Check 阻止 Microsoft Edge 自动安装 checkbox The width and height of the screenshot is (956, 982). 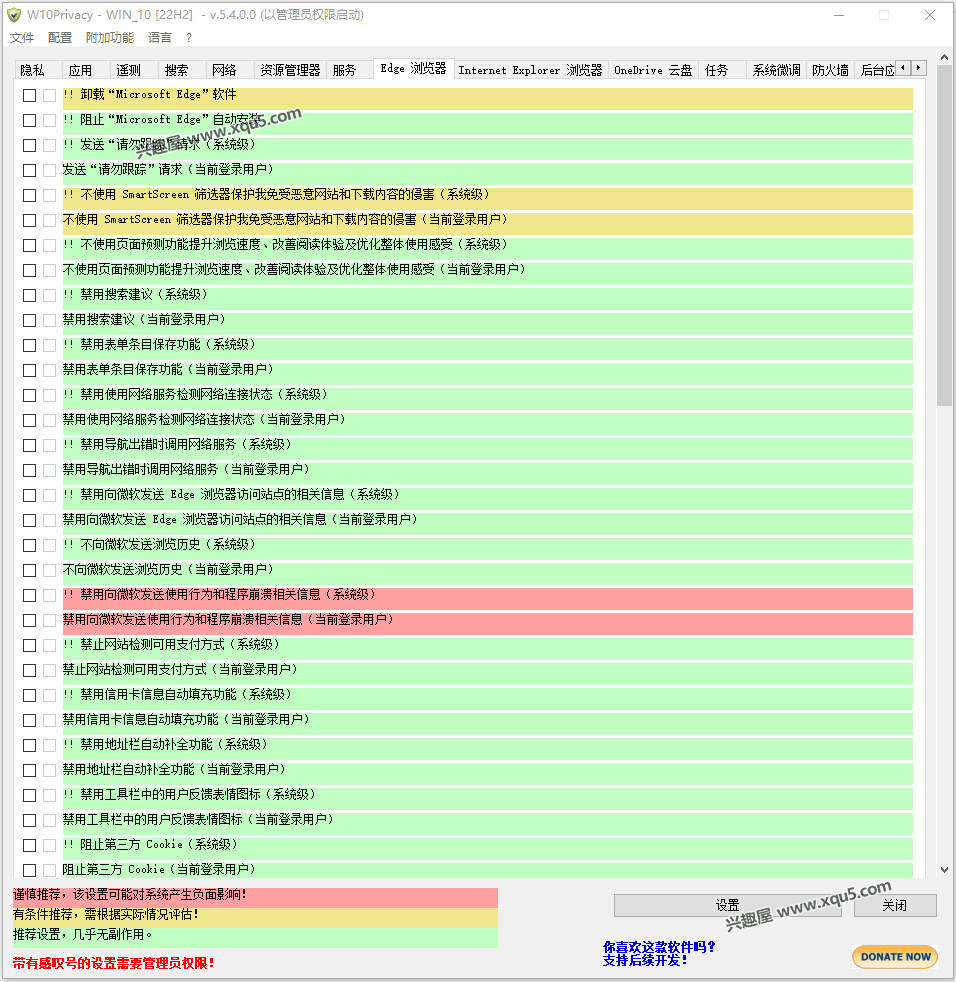pyautogui.click(x=29, y=120)
